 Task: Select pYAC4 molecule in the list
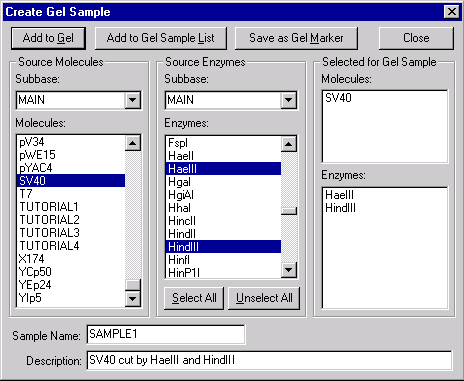tap(71, 168)
